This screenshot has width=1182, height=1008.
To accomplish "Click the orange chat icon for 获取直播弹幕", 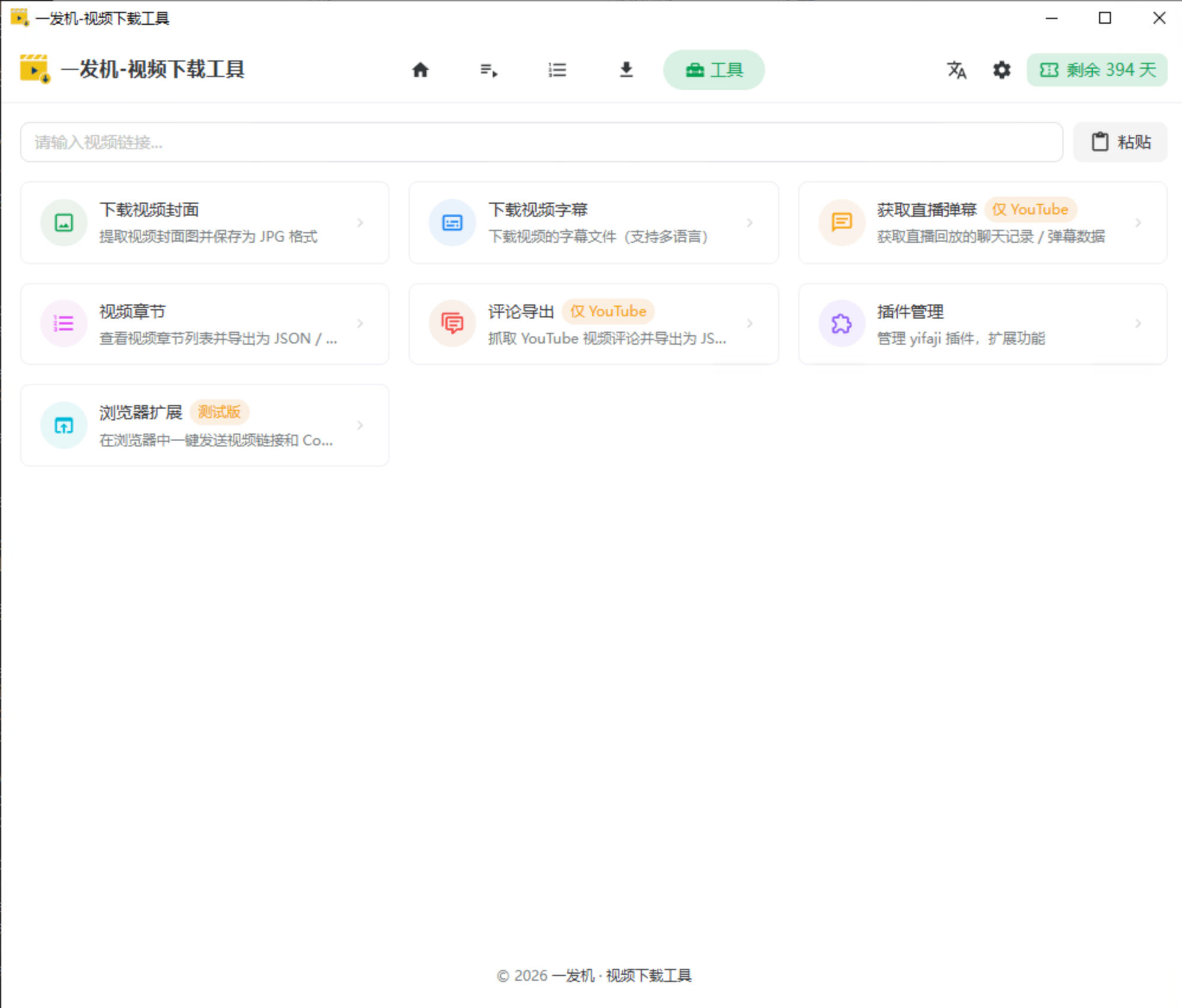I will pyautogui.click(x=841, y=223).
